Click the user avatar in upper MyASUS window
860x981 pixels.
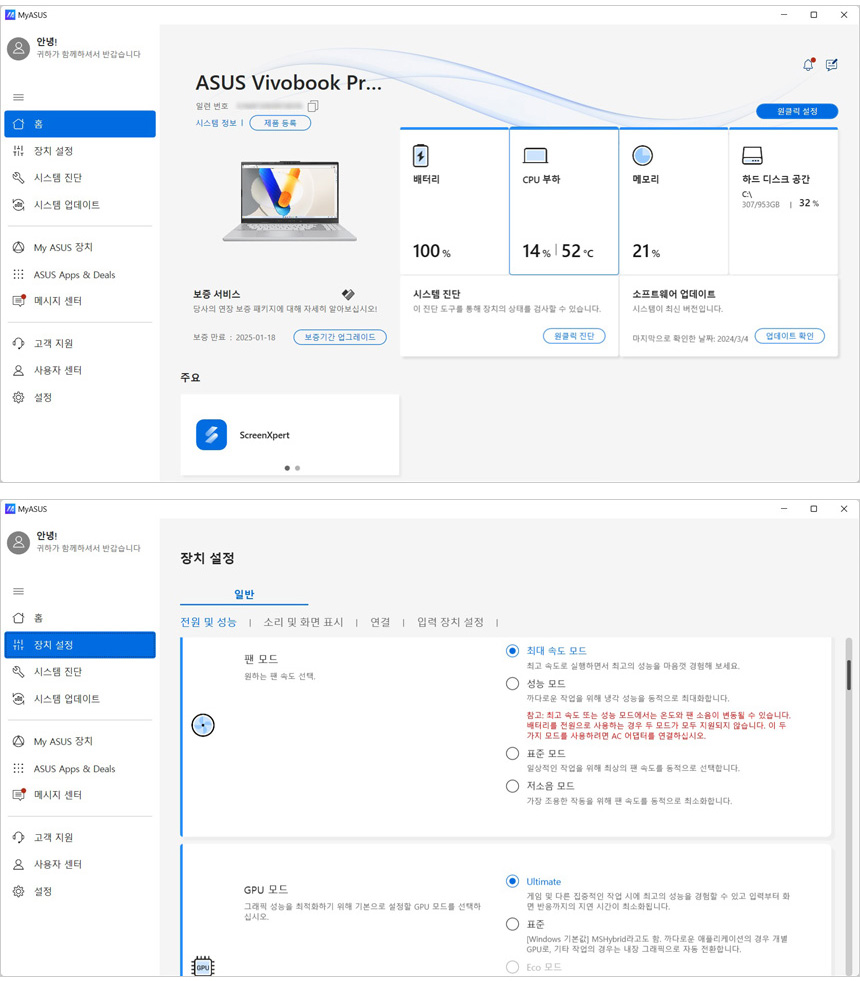click(x=19, y=48)
